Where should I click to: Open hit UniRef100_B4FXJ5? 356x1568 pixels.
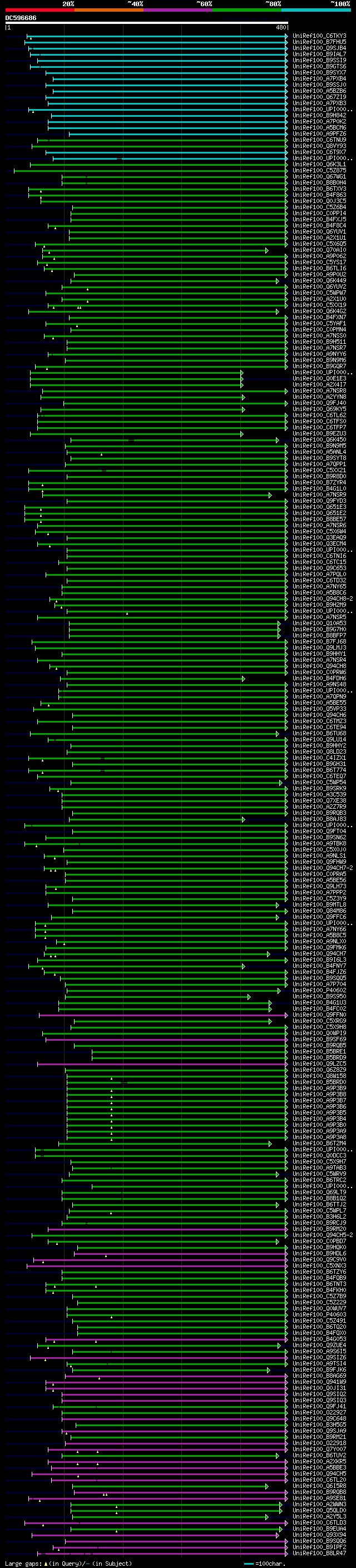pos(319,219)
